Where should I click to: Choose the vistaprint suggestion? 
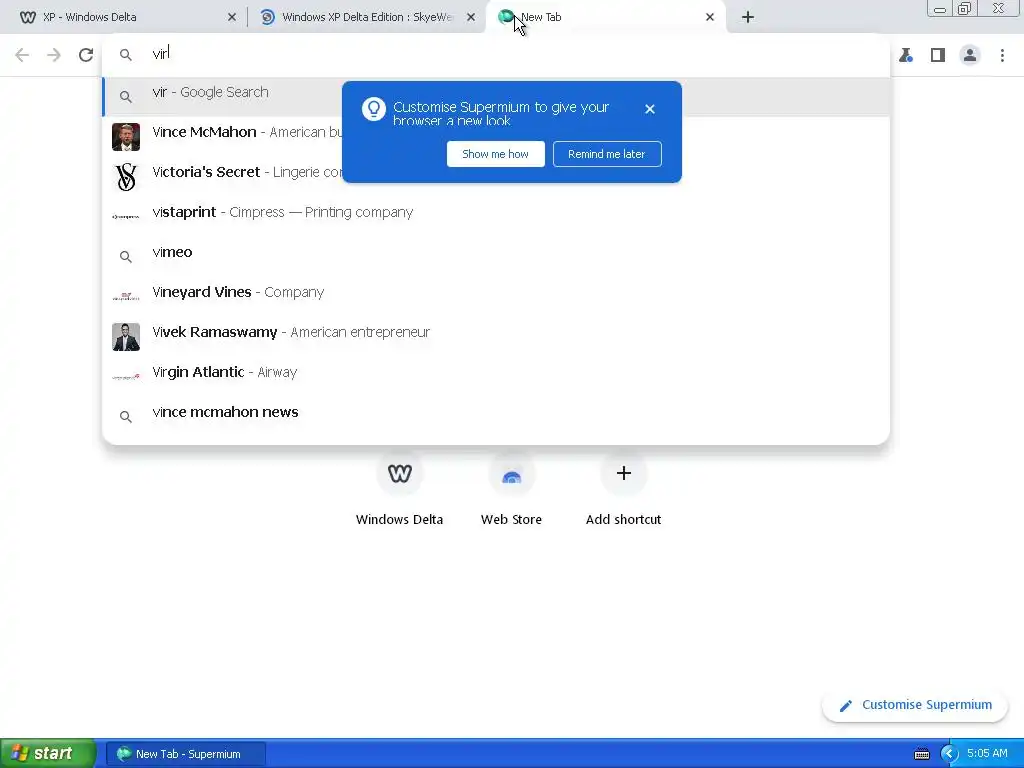pos(496,212)
